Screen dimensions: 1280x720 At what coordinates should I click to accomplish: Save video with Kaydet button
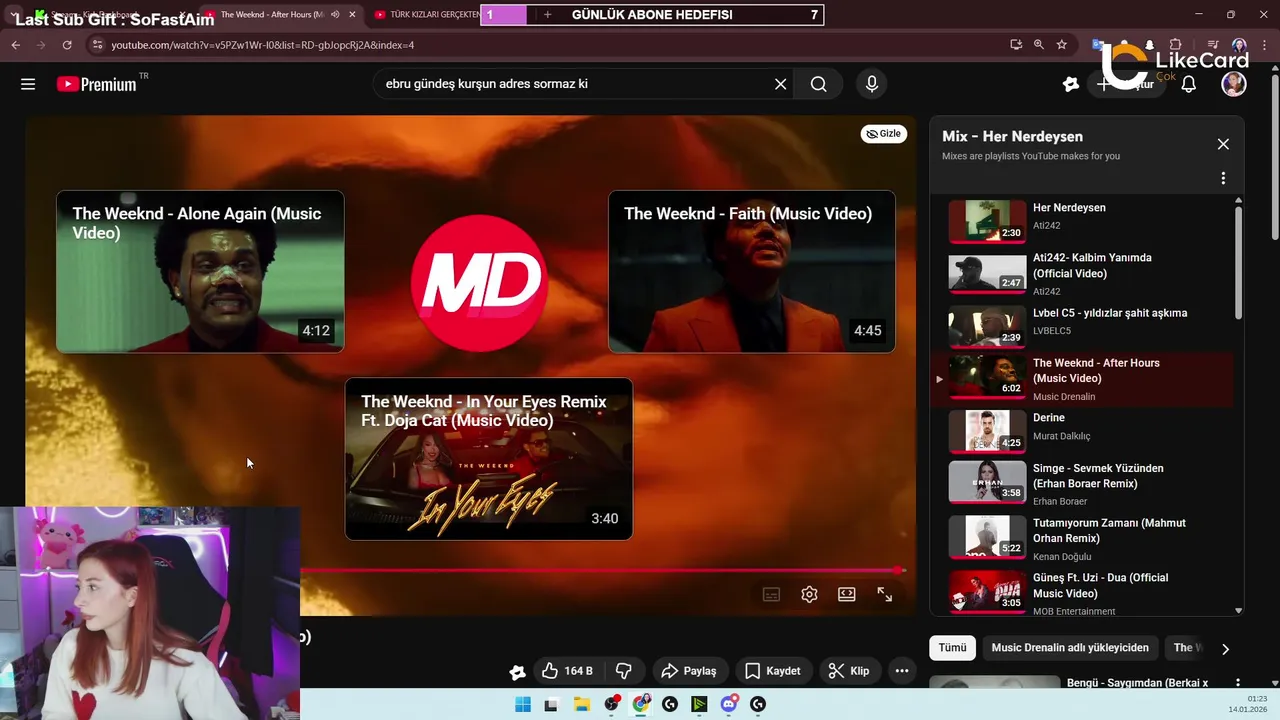tap(772, 671)
